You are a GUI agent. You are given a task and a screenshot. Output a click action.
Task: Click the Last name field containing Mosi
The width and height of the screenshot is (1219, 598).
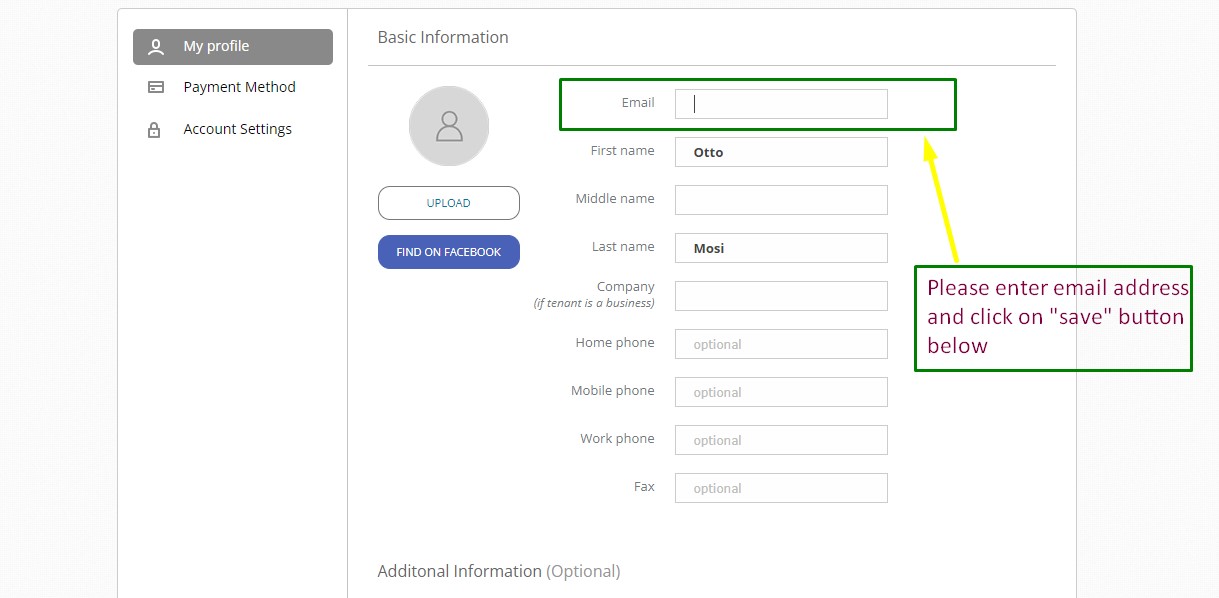(x=781, y=248)
